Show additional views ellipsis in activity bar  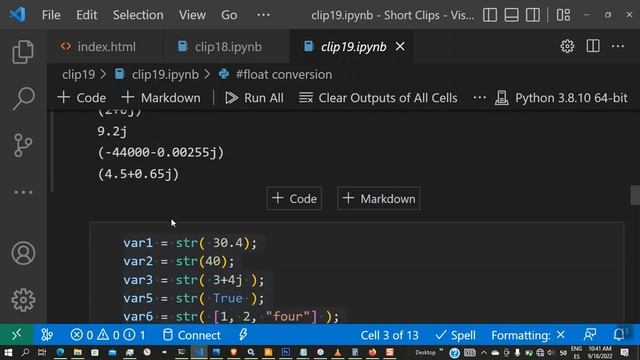[x=23, y=192]
